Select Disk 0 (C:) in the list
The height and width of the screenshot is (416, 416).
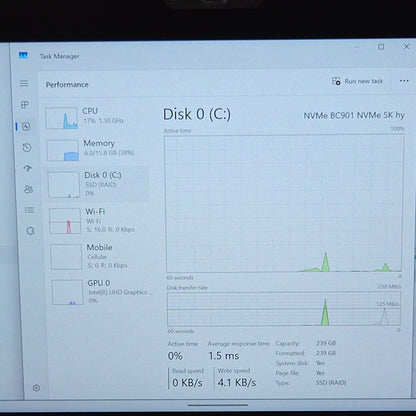[97, 184]
